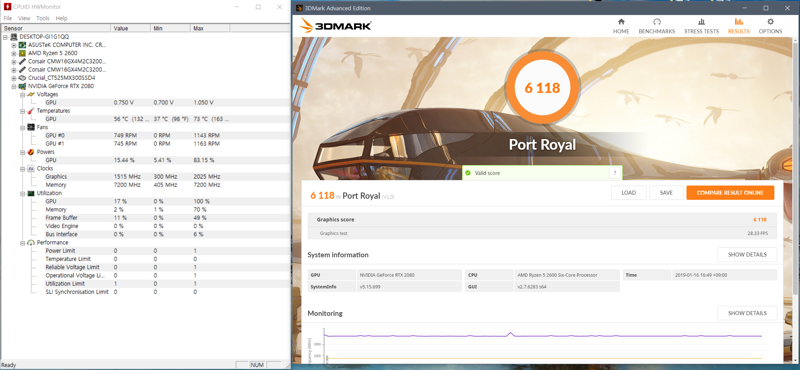Click the question mark beside Valid score
Screen dimensions: 800x370
tap(615, 173)
